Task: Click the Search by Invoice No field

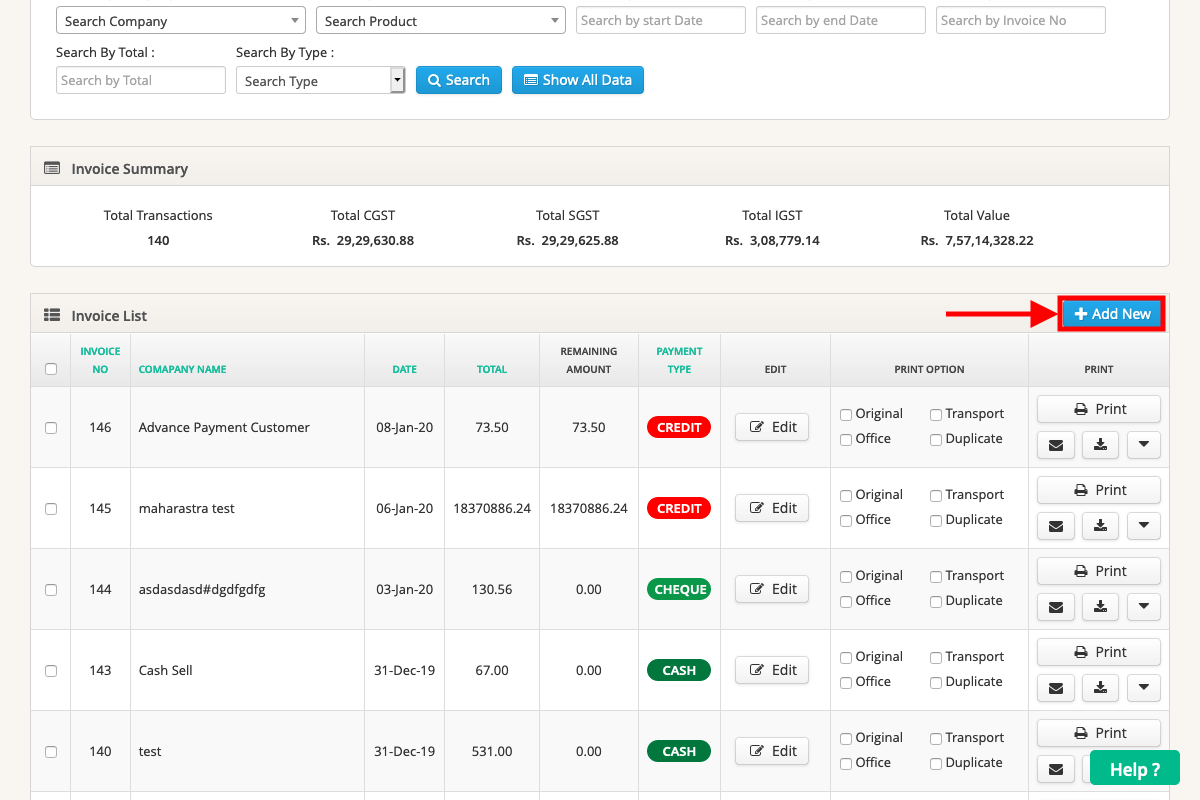Action: 1020,20
